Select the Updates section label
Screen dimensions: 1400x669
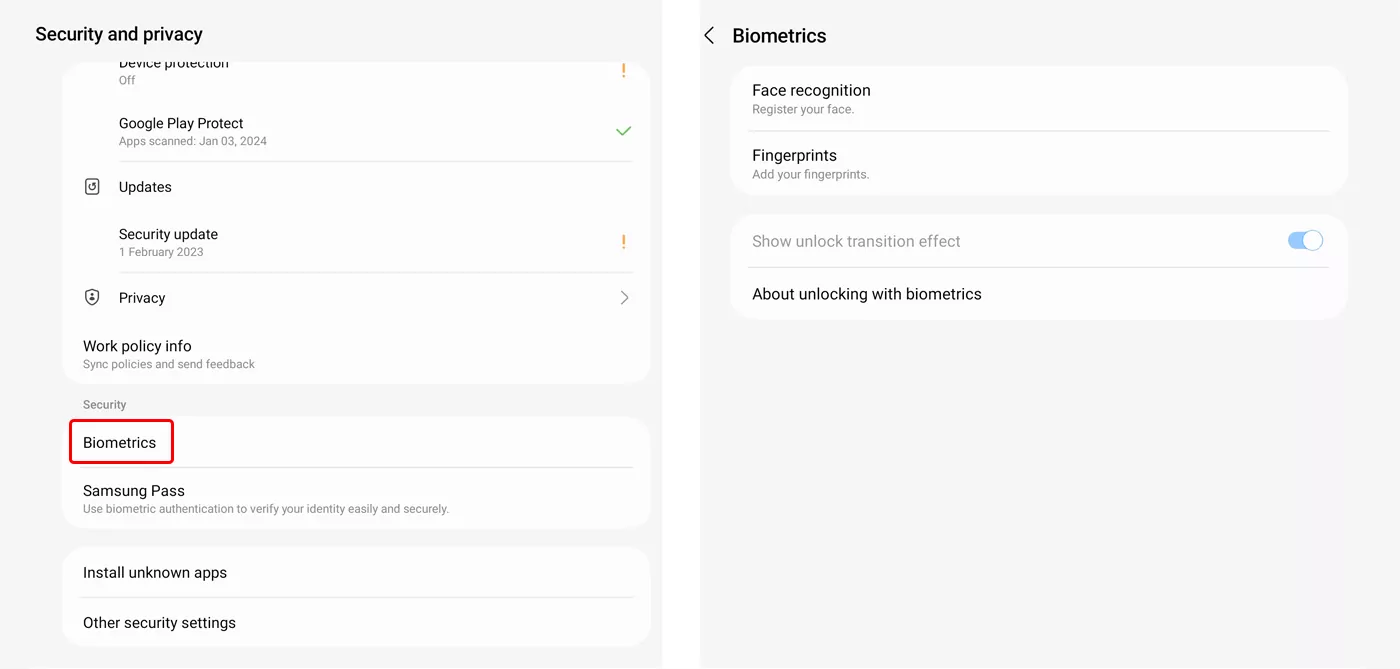[145, 187]
